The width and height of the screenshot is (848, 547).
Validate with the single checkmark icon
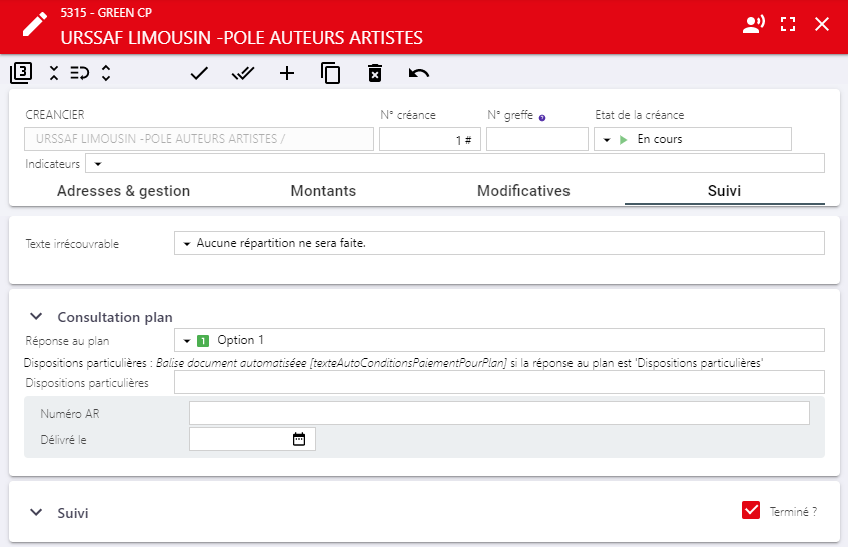click(x=199, y=73)
